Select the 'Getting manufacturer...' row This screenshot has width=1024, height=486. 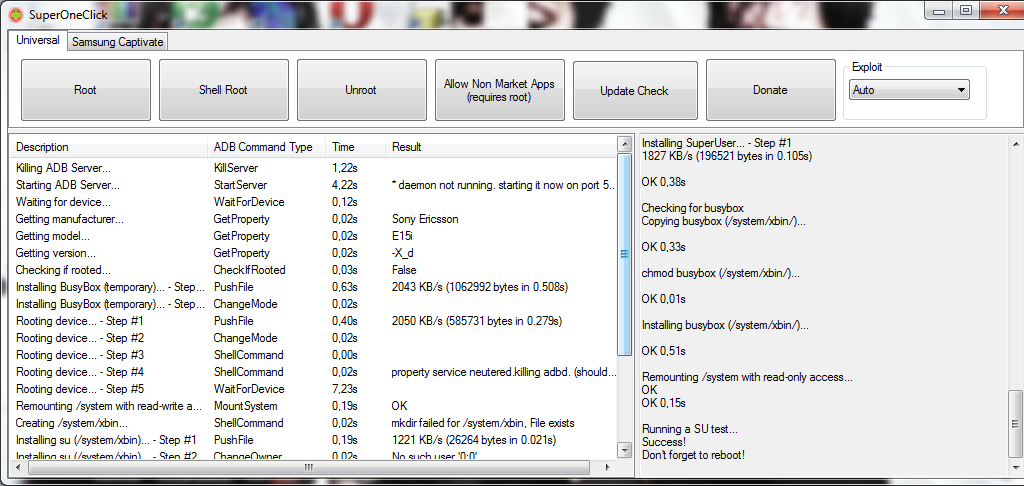[313, 219]
